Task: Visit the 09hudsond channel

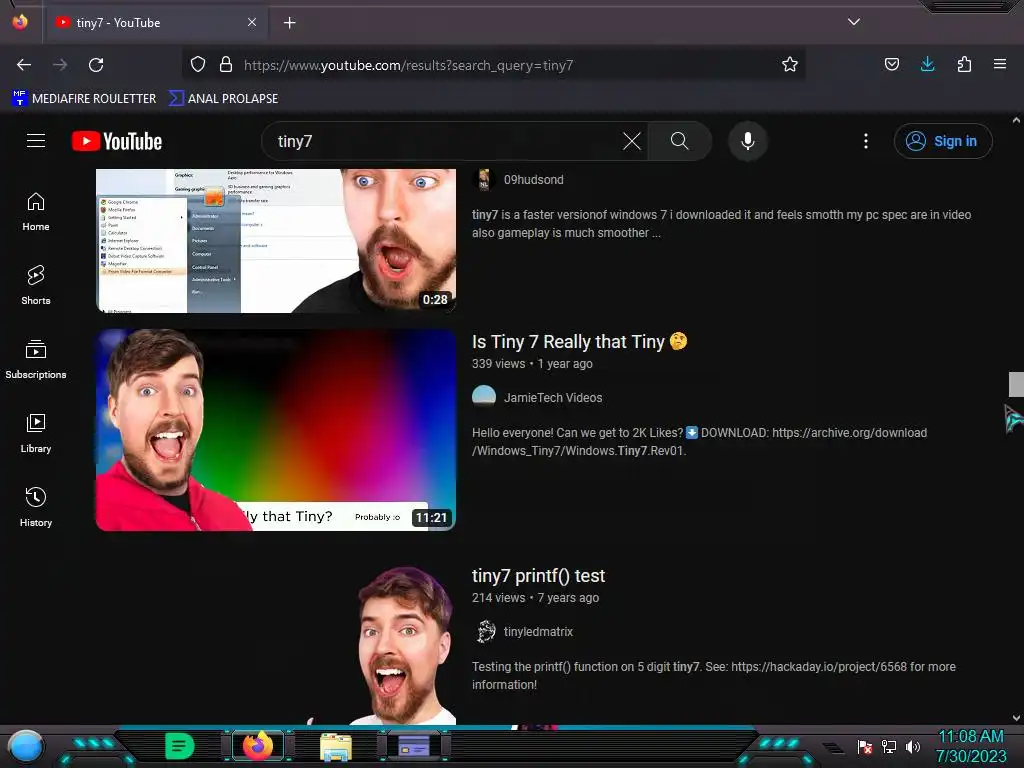Action: point(533,180)
